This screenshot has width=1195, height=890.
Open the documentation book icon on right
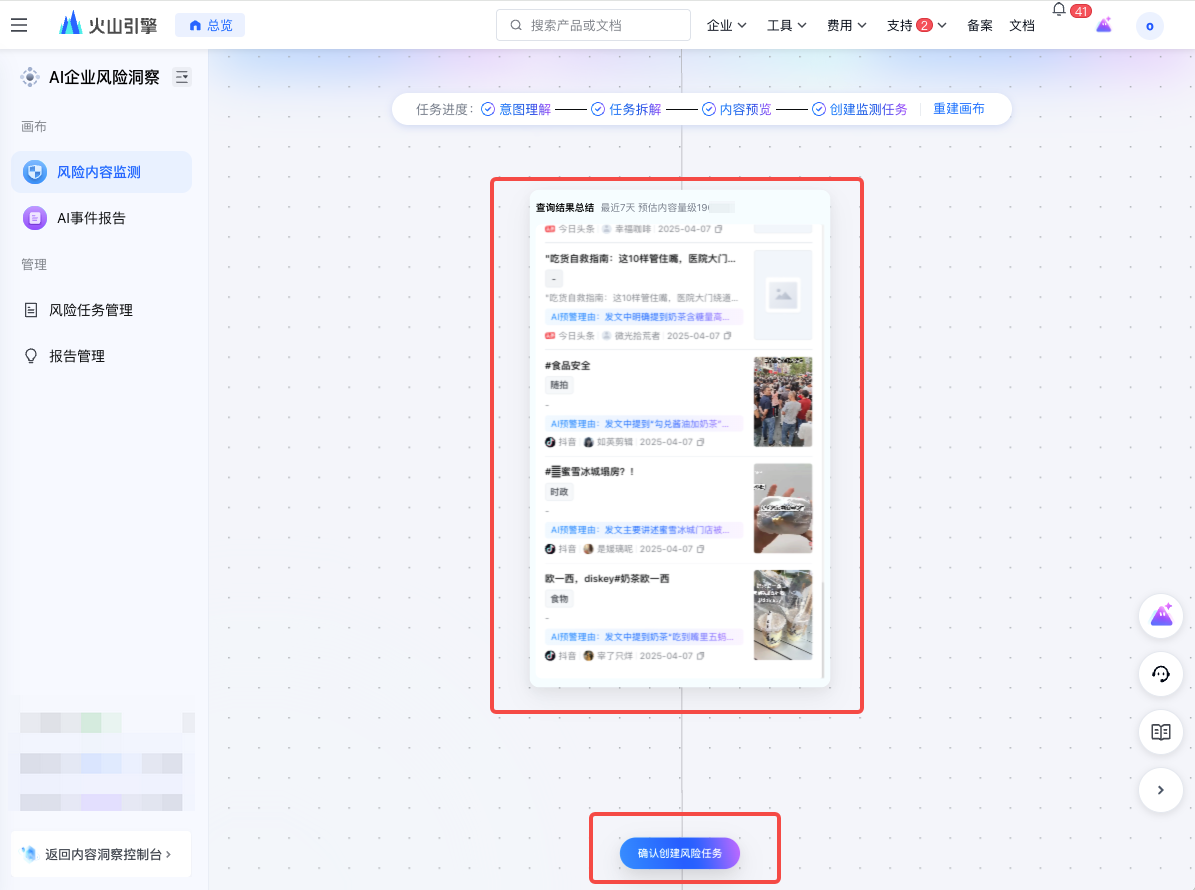(x=1161, y=732)
